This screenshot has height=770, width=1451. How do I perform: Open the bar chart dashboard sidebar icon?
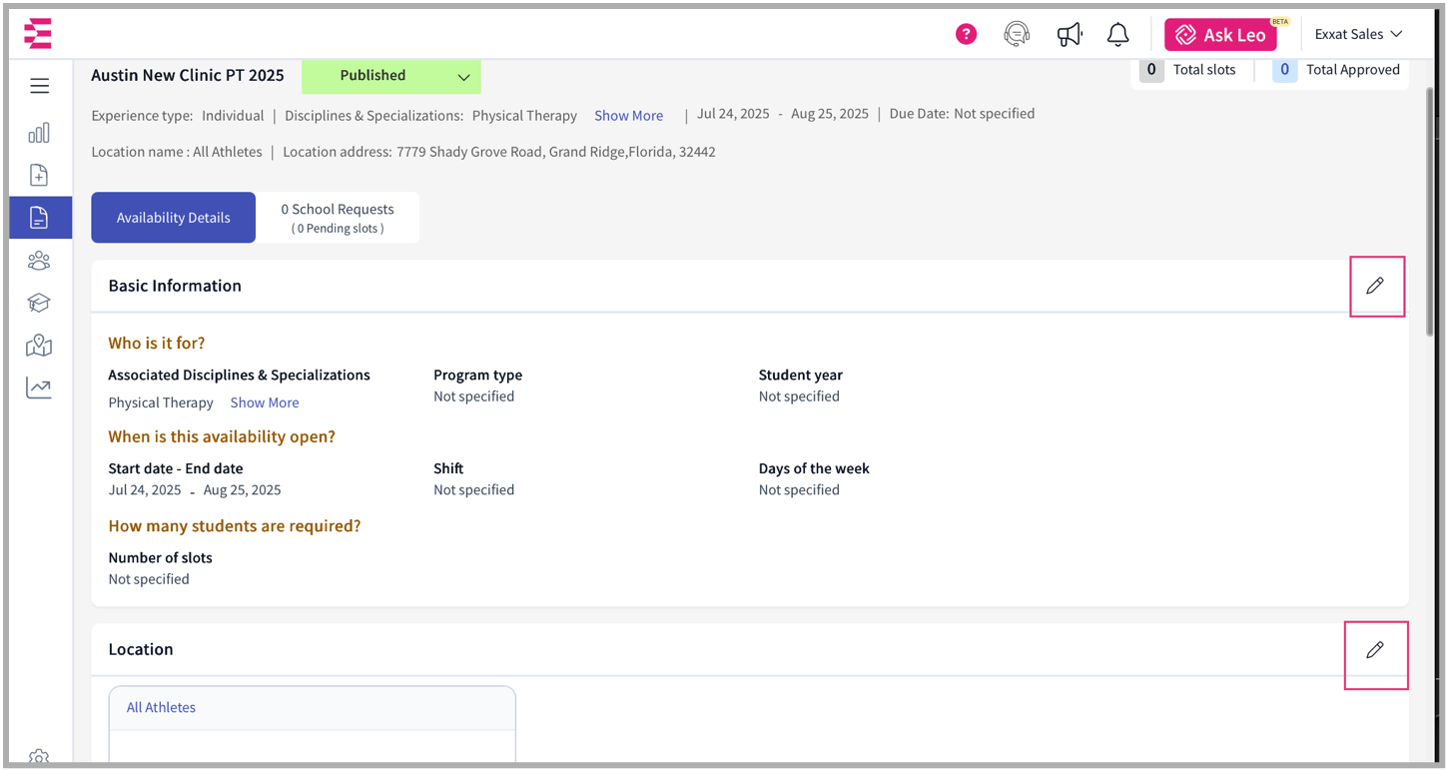pyautogui.click(x=39, y=133)
